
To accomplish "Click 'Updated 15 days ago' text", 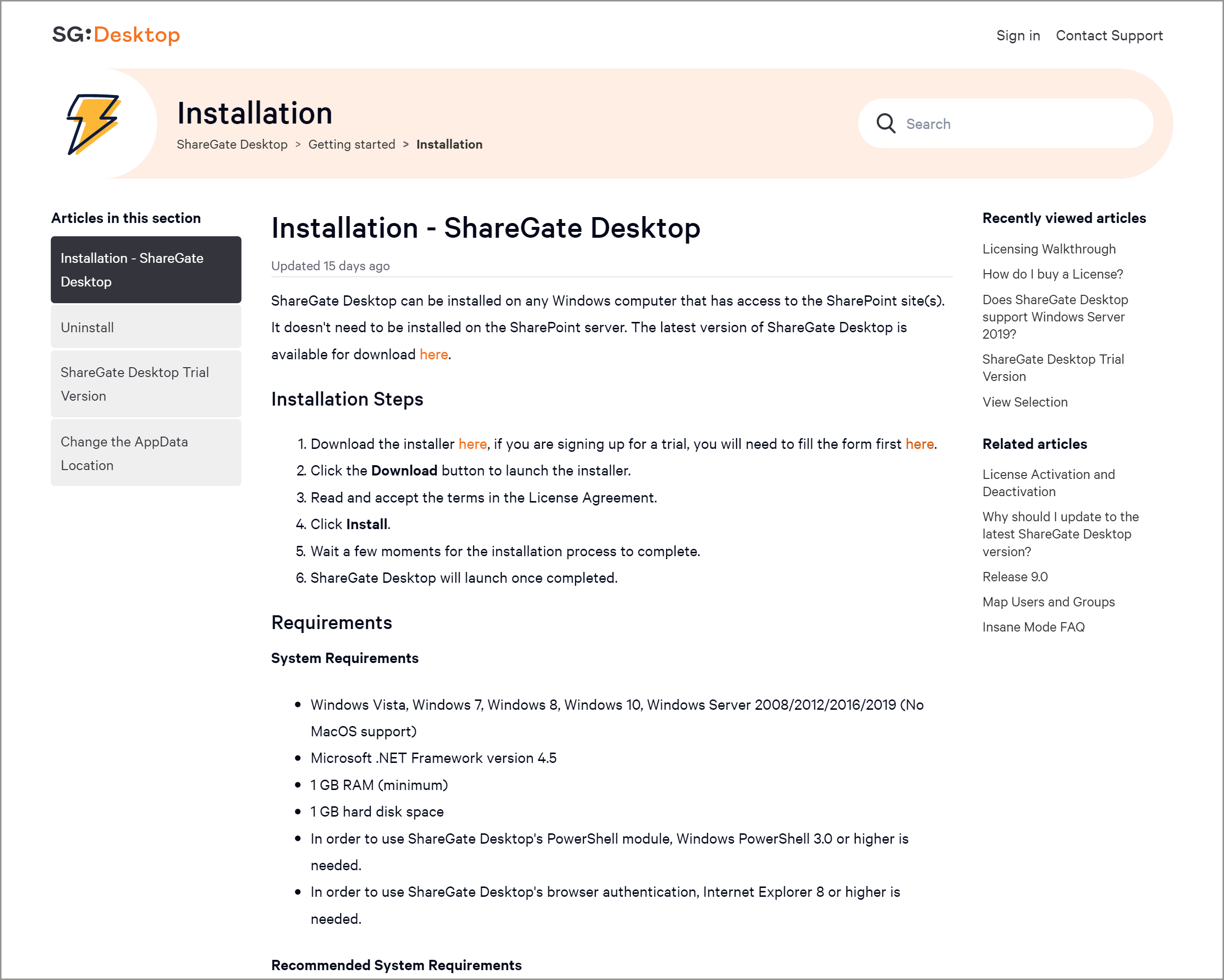I will (330, 266).
